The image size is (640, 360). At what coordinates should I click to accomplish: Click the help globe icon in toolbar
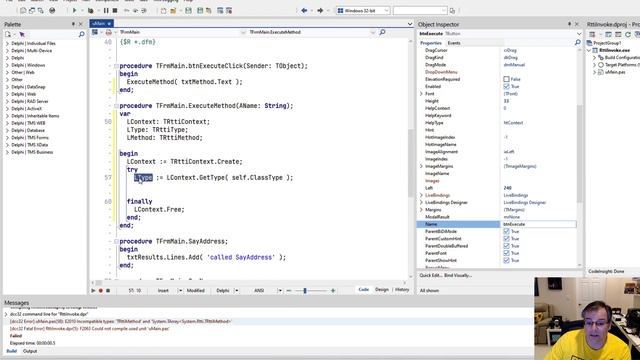tap(52, 10)
